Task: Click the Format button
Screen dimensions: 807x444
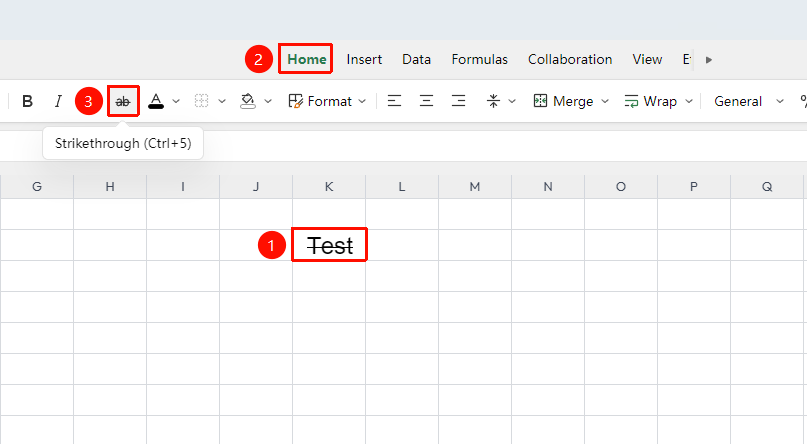Action: pos(320,101)
